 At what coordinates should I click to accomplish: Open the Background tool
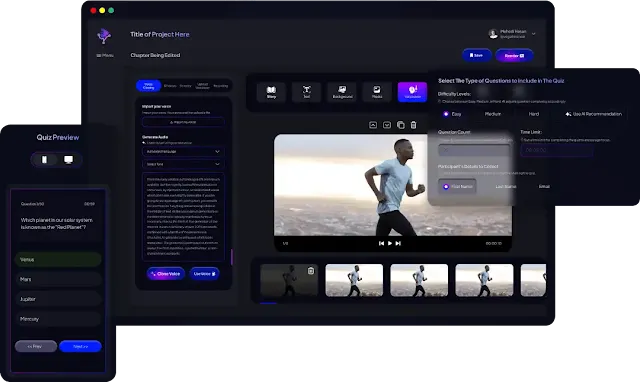click(x=342, y=92)
